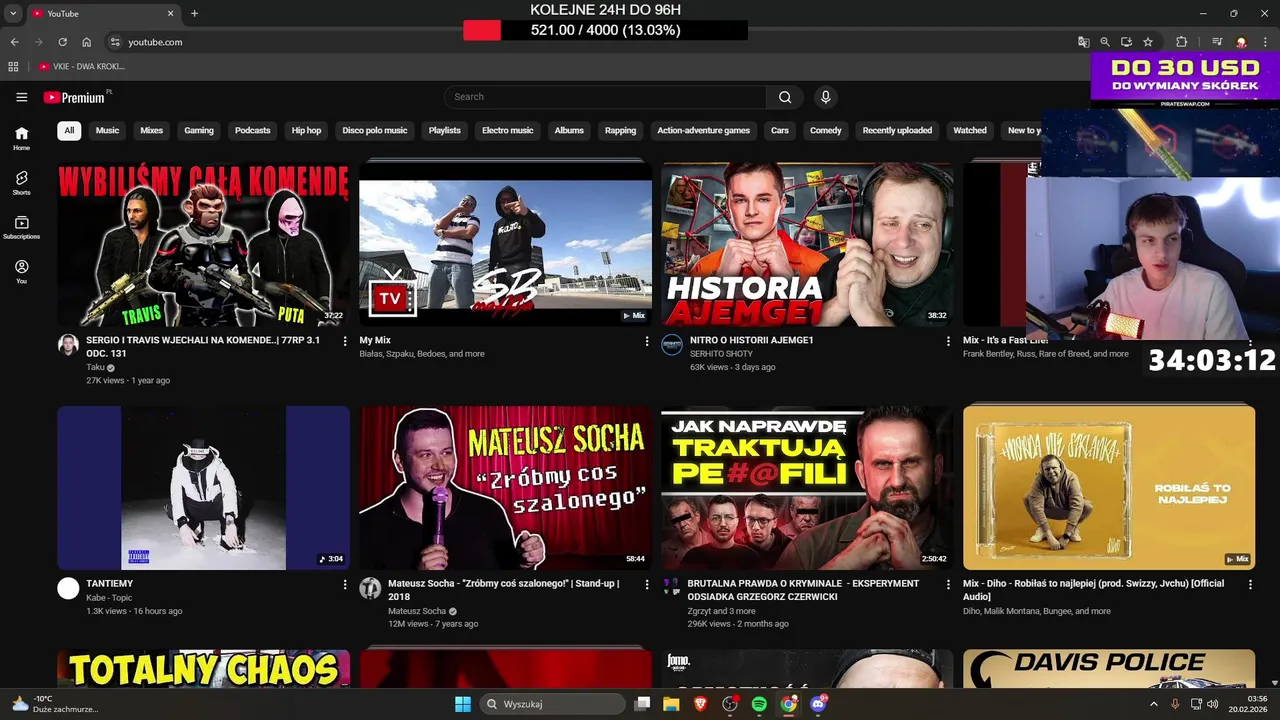Viewport: 1280px width, 720px height.
Task: Open the Chrome three-dot menu
Action: (x=1265, y=42)
